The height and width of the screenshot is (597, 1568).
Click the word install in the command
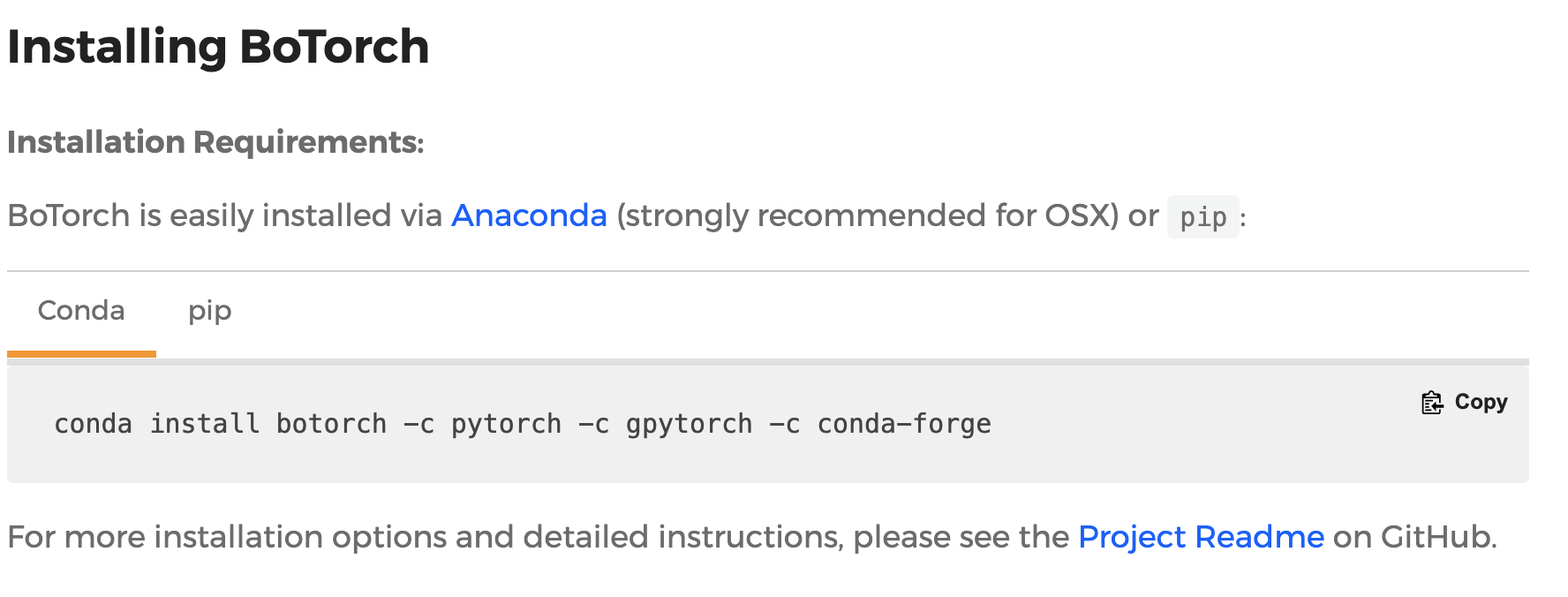pos(205,424)
